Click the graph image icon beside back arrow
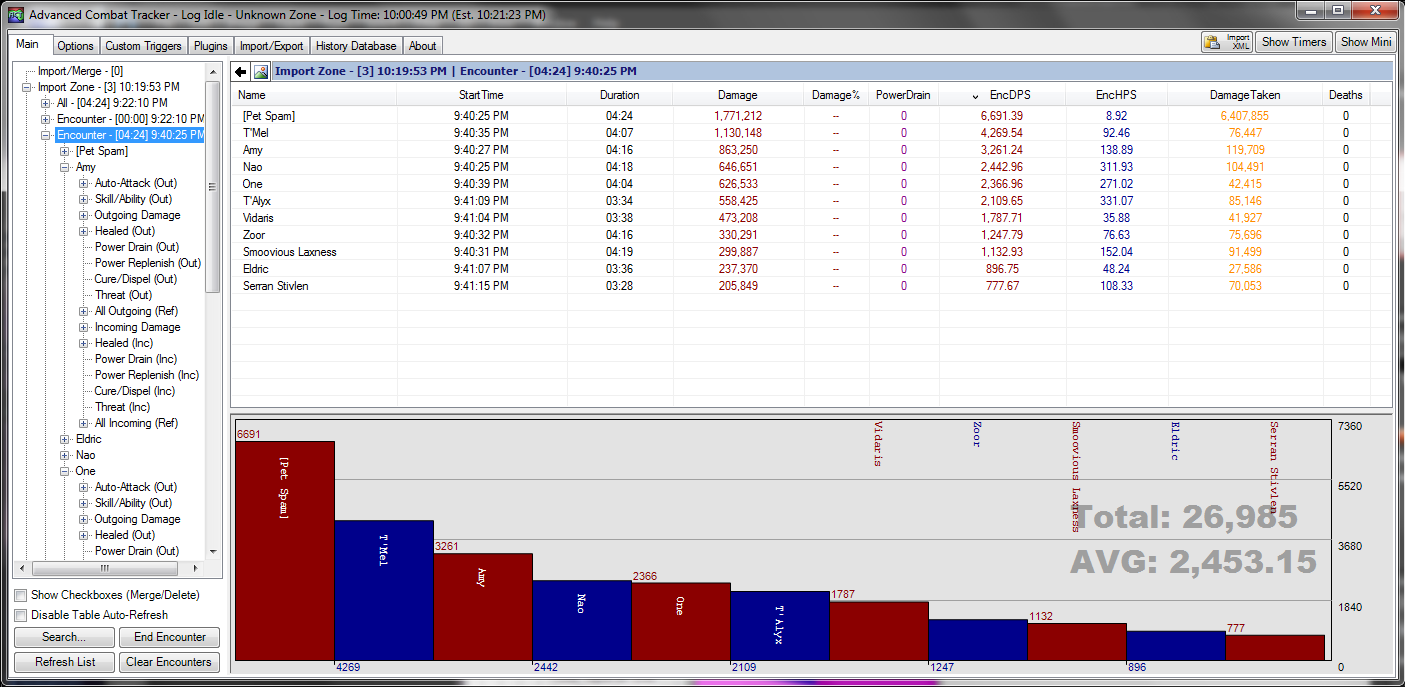The width and height of the screenshot is (1405, 687). pyautogui.click(x=261, y=72)
